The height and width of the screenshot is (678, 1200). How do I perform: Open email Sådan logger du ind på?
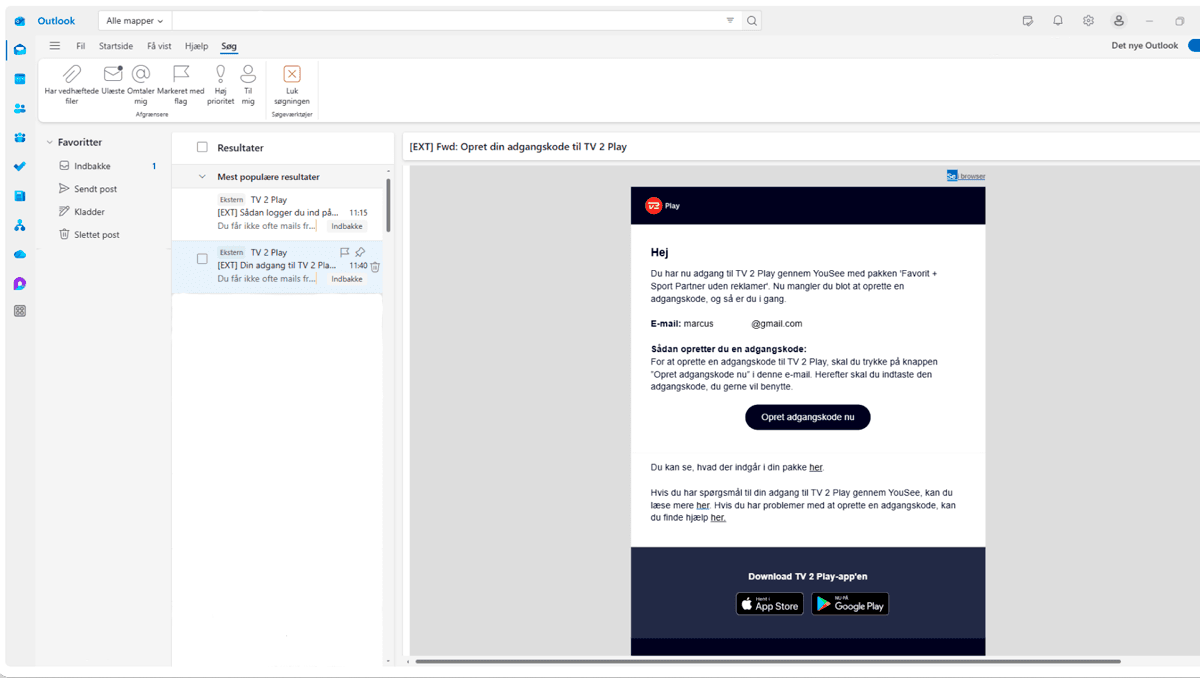click(278, 213)
